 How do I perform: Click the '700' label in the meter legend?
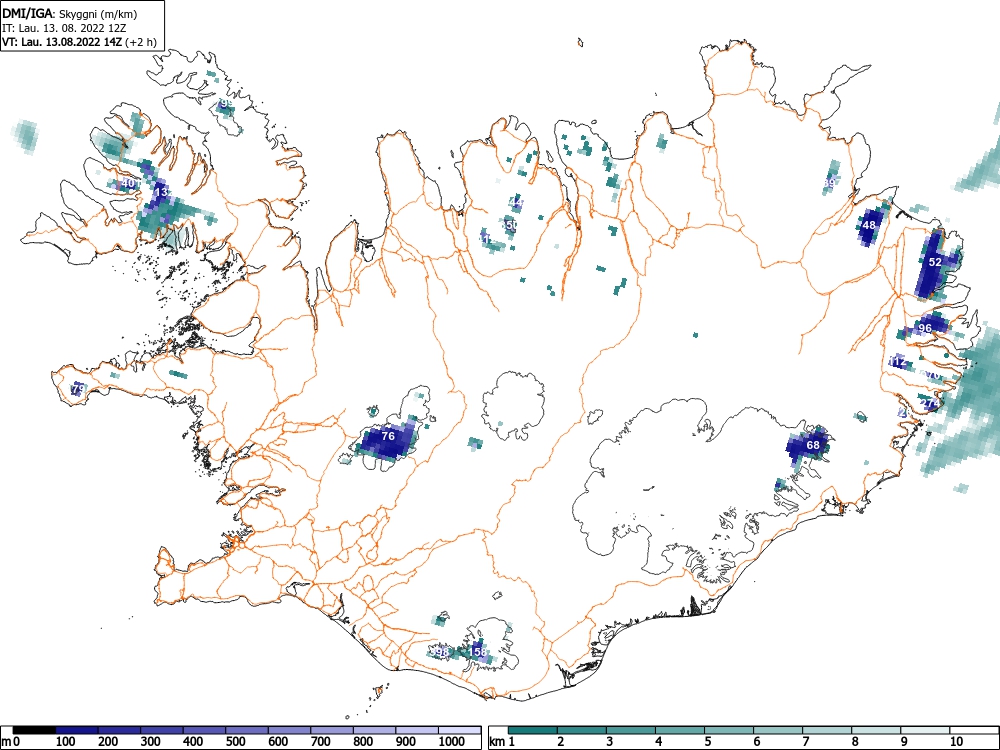coord(321,742)
